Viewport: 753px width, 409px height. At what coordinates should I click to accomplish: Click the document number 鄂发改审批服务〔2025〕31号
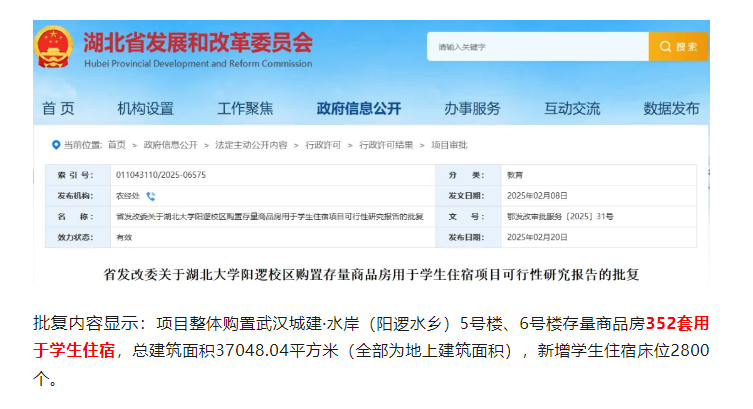(x=560, y=217)
